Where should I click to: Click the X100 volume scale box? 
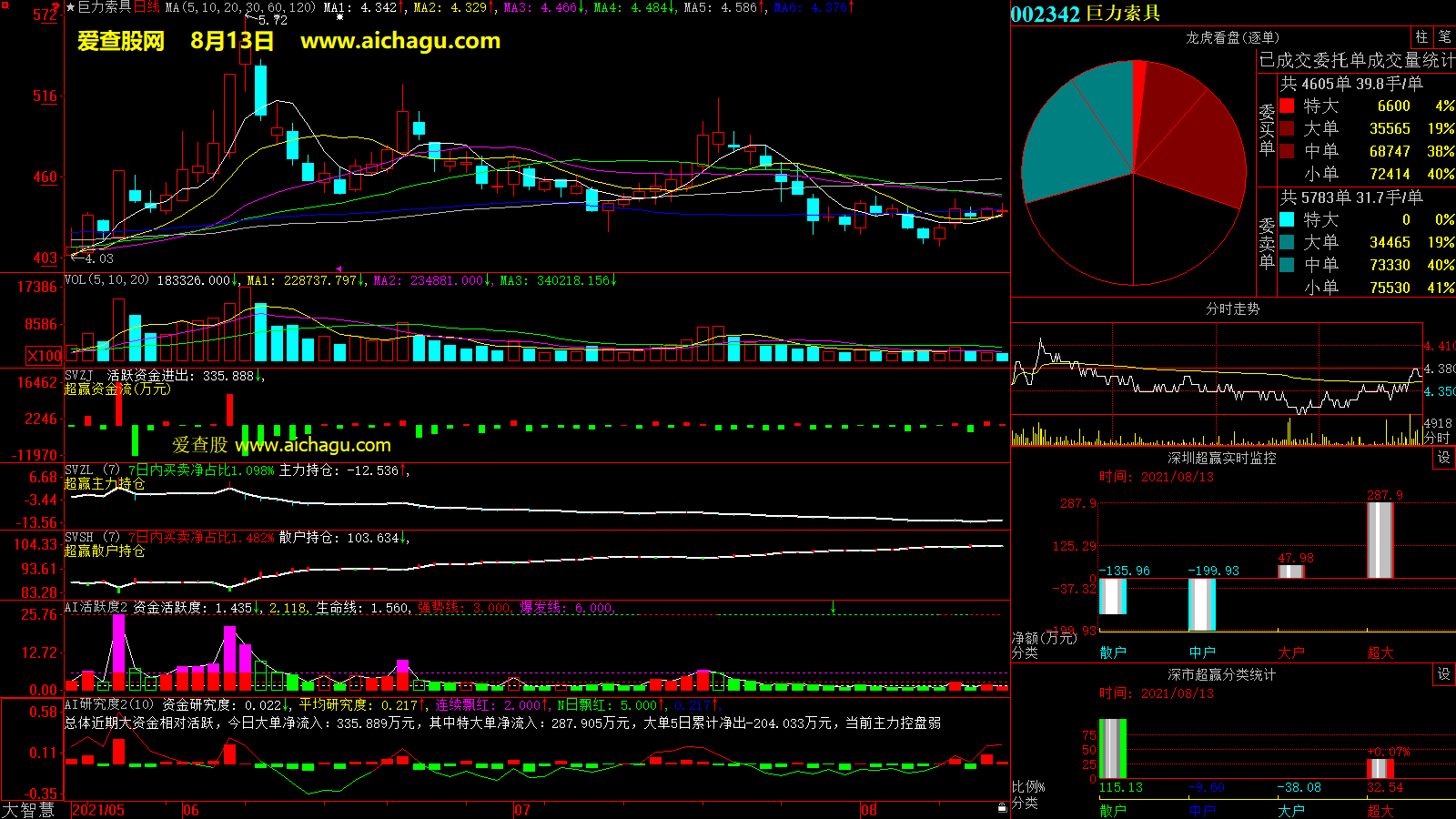[45, 356]
